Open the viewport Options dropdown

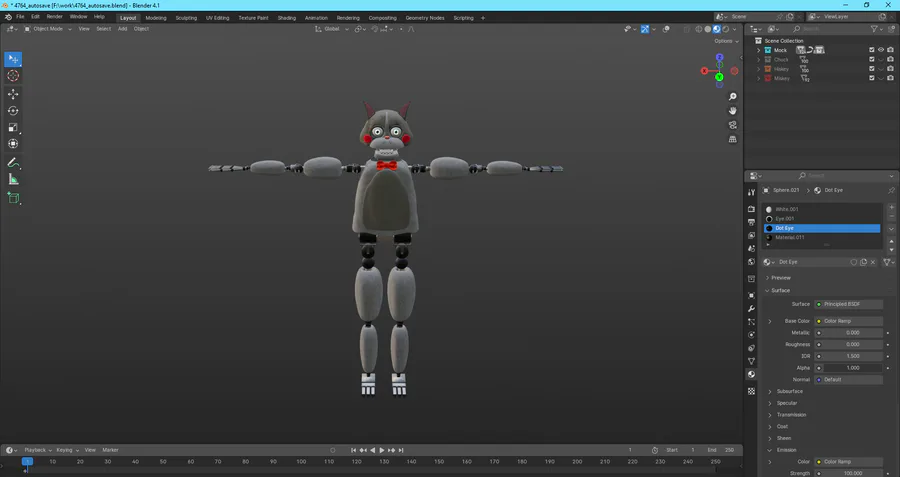pyautogui.click(x=726, y=41)
